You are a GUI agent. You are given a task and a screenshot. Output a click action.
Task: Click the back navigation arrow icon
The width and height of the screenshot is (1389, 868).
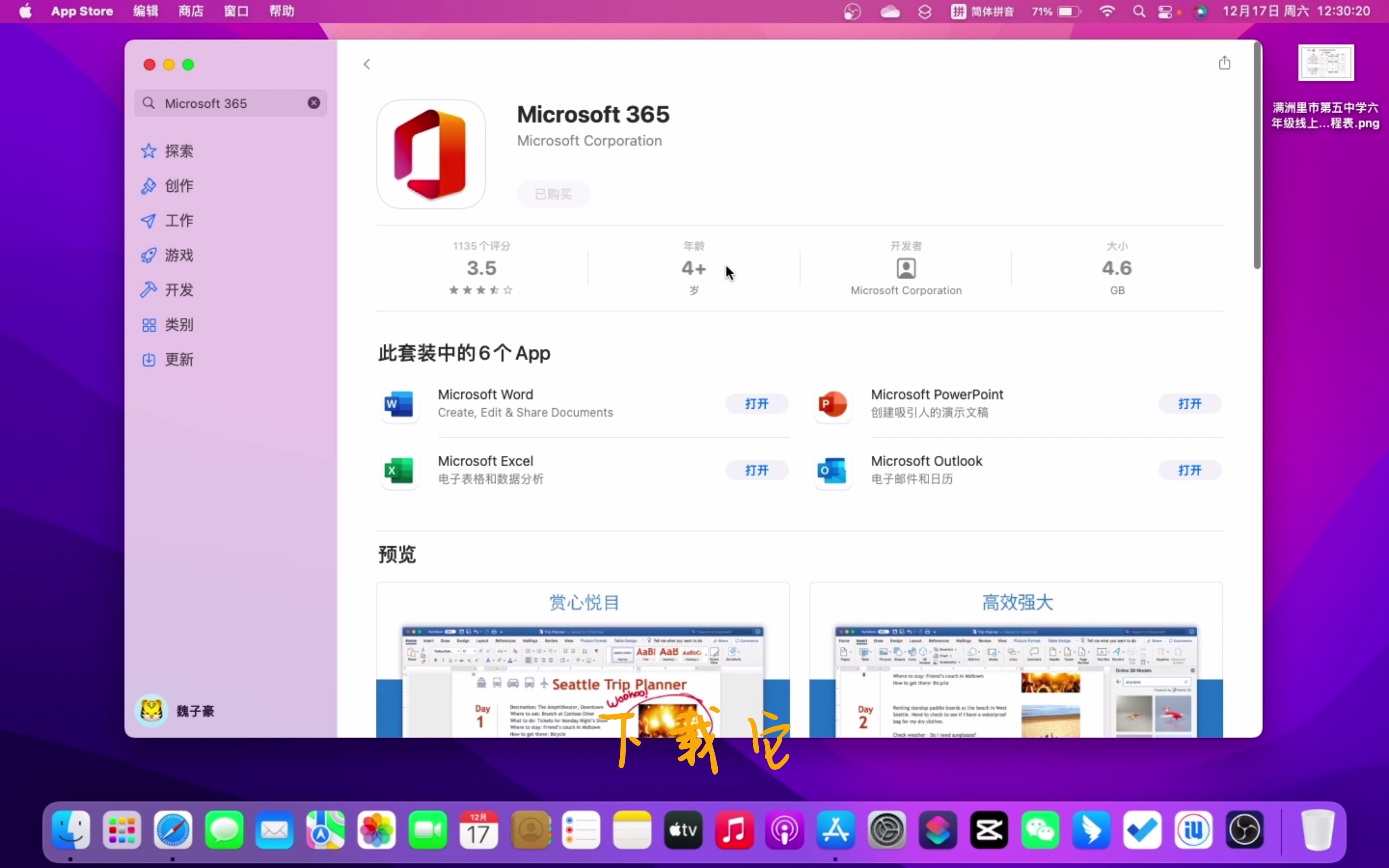tap(366, 64)
